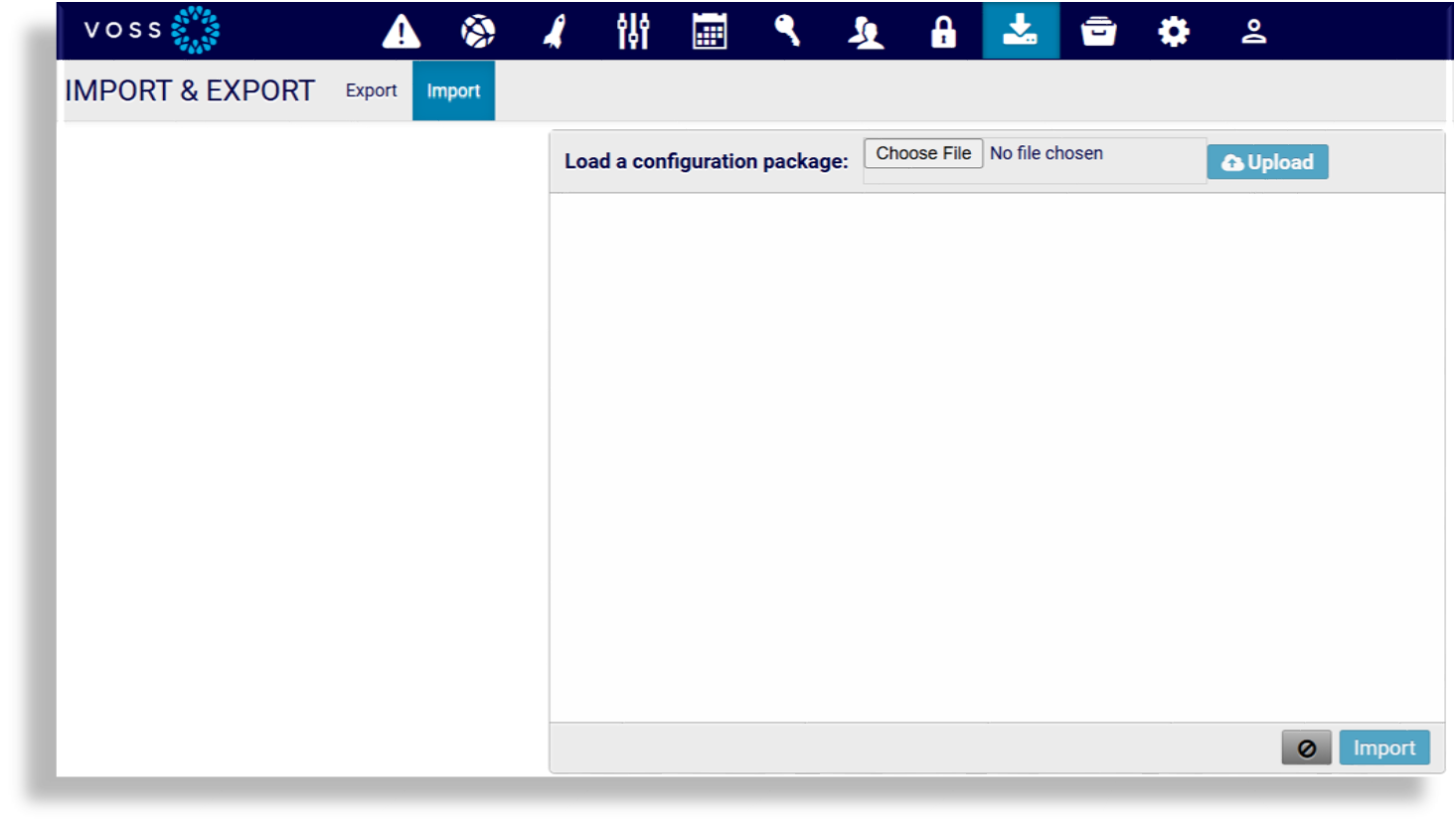Open the calendar icon in the top bar

coord(710,32)
